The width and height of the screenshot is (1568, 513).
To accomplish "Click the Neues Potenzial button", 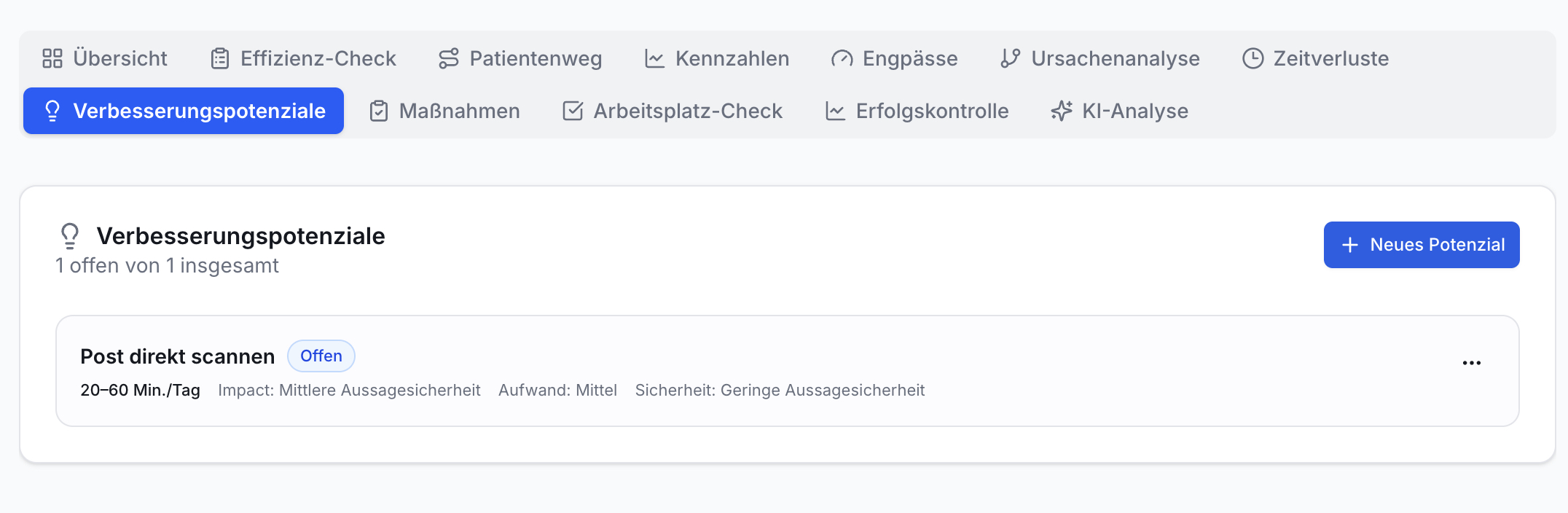I will click(1422, 245).
